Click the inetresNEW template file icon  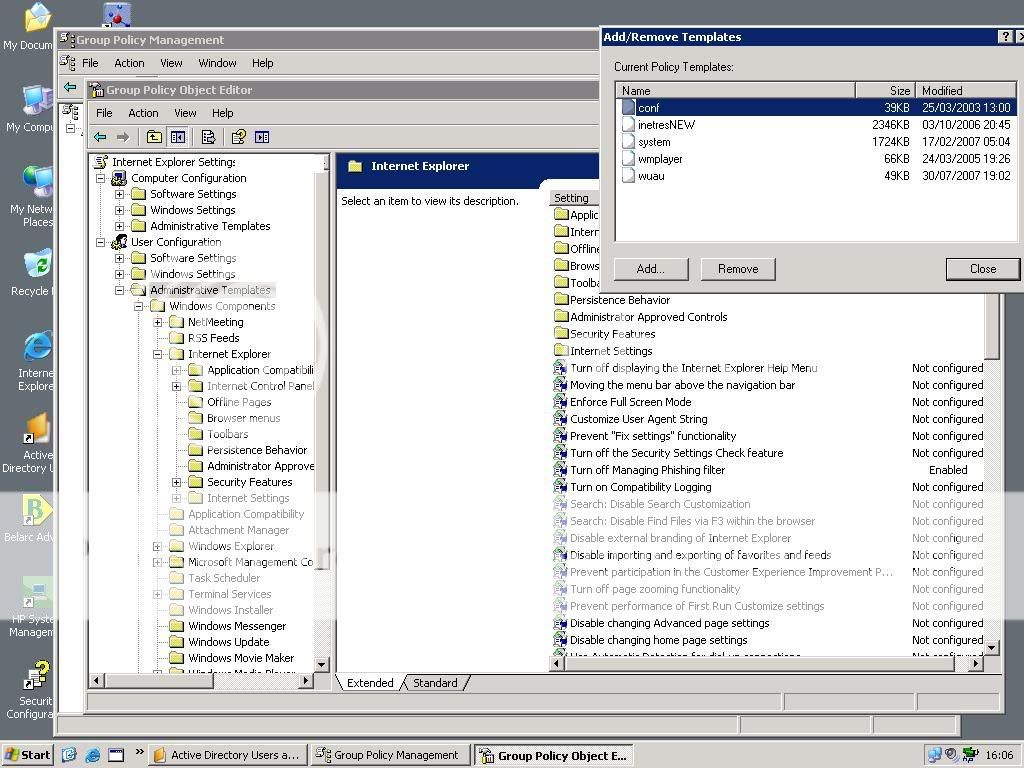pyautogui.click(x=628, y=125)
